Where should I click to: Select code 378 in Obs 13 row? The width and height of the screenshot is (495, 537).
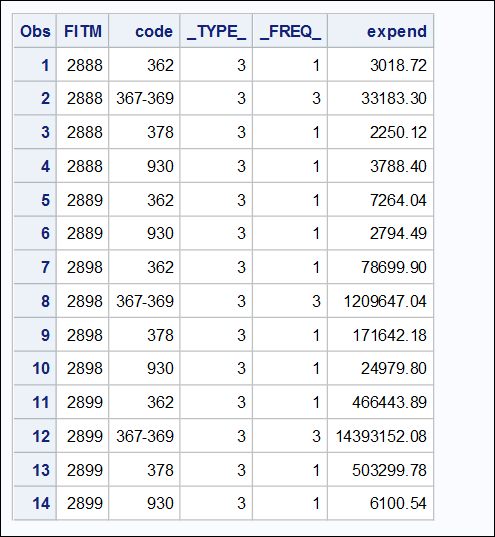click(x=160, y=470)
